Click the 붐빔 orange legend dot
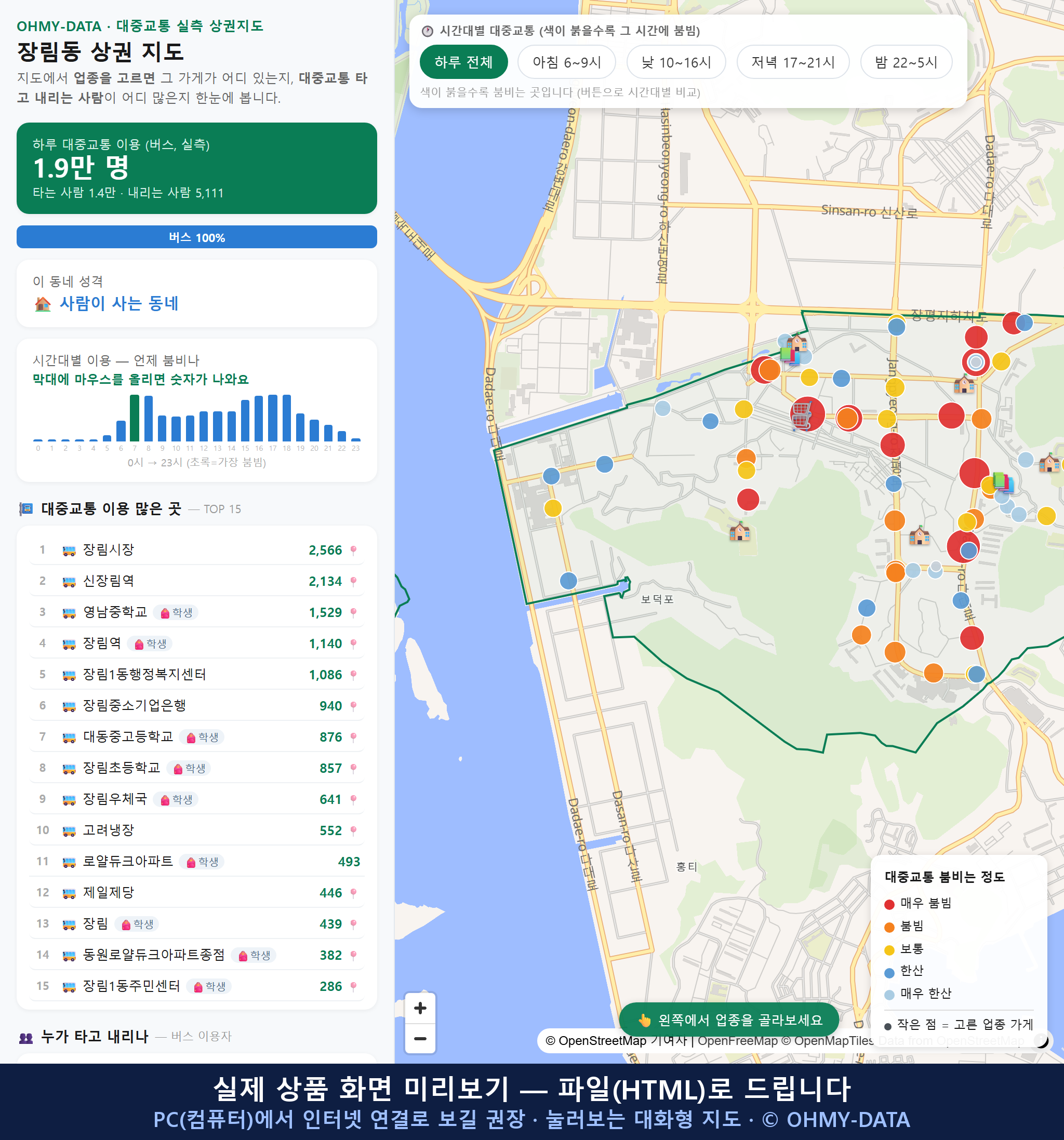1064x1140 pixels. click(889, 927)
